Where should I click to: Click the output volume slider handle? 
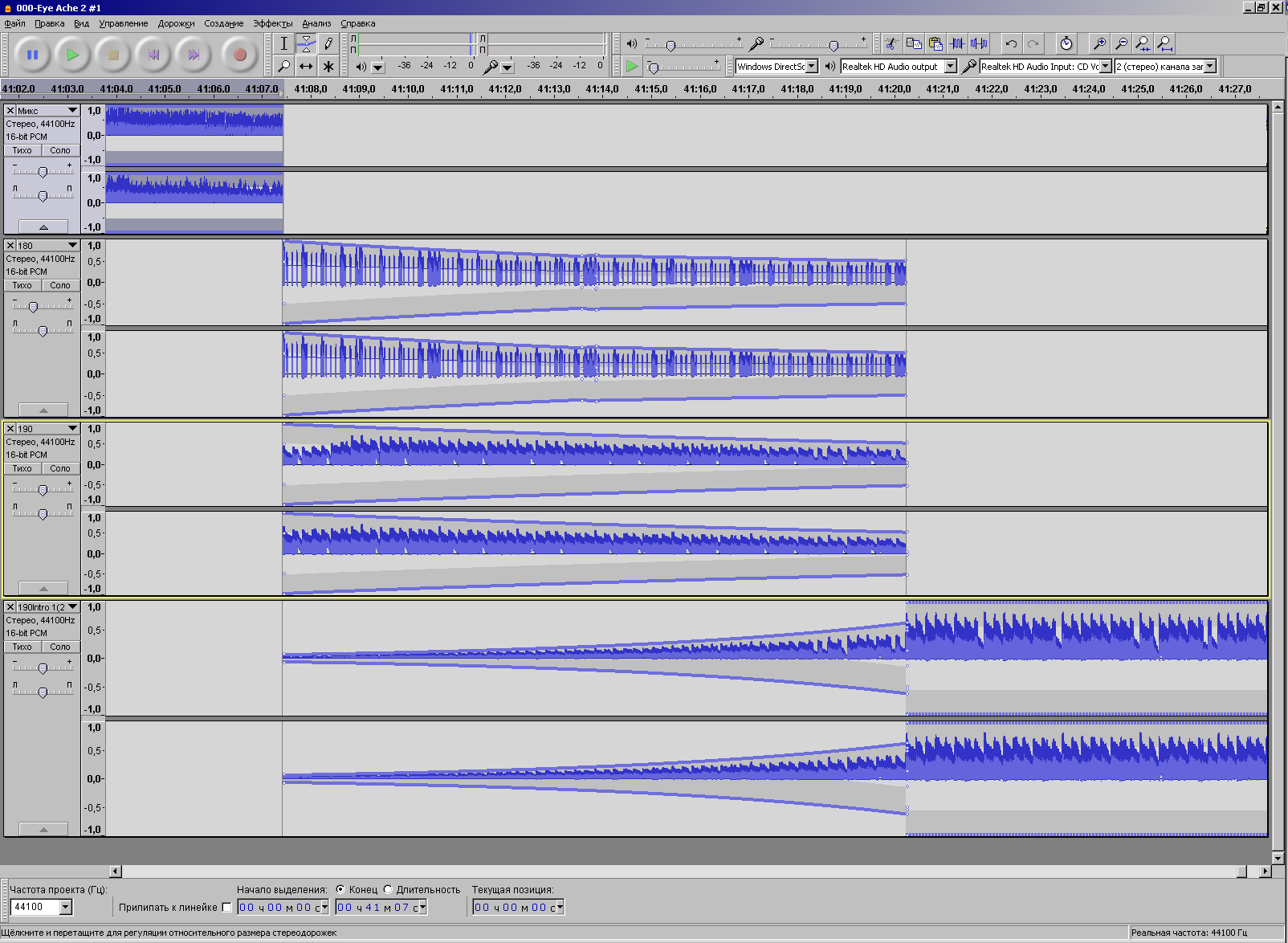pos(670,46)
